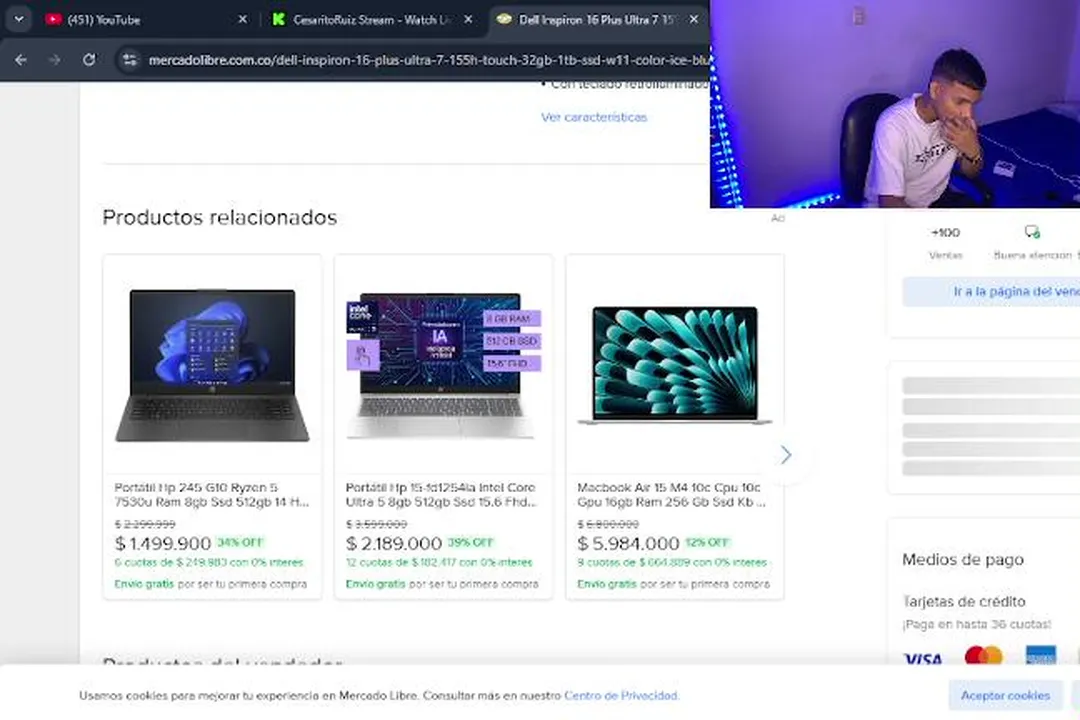1080x720 pixels.
Task: Click the Visa card logo
Action: point(922,658)
